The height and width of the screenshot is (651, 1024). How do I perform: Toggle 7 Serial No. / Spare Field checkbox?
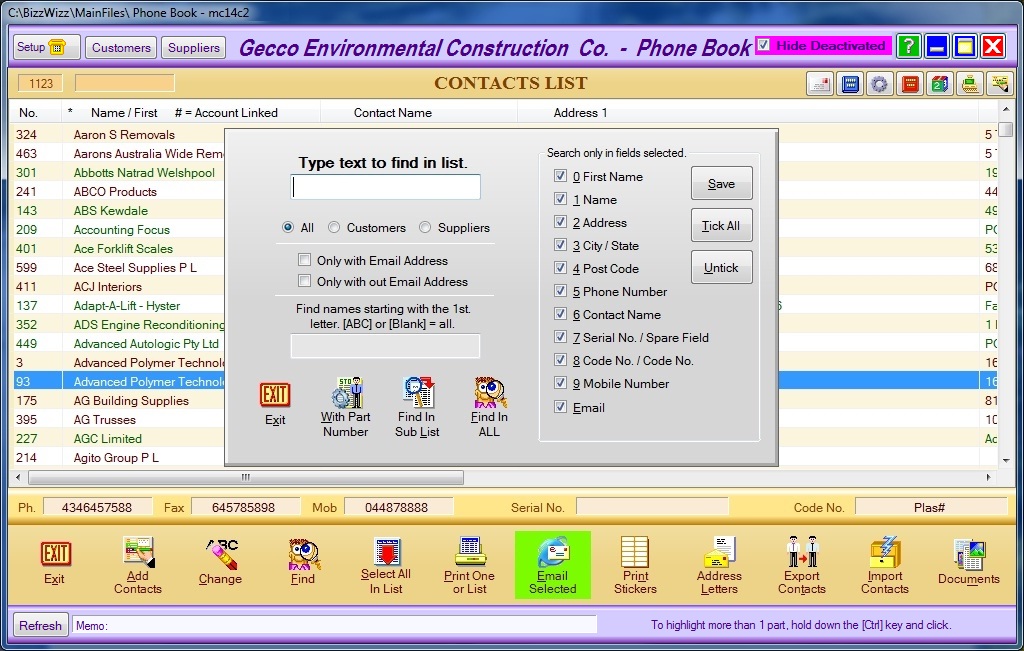tap(560, 337)
